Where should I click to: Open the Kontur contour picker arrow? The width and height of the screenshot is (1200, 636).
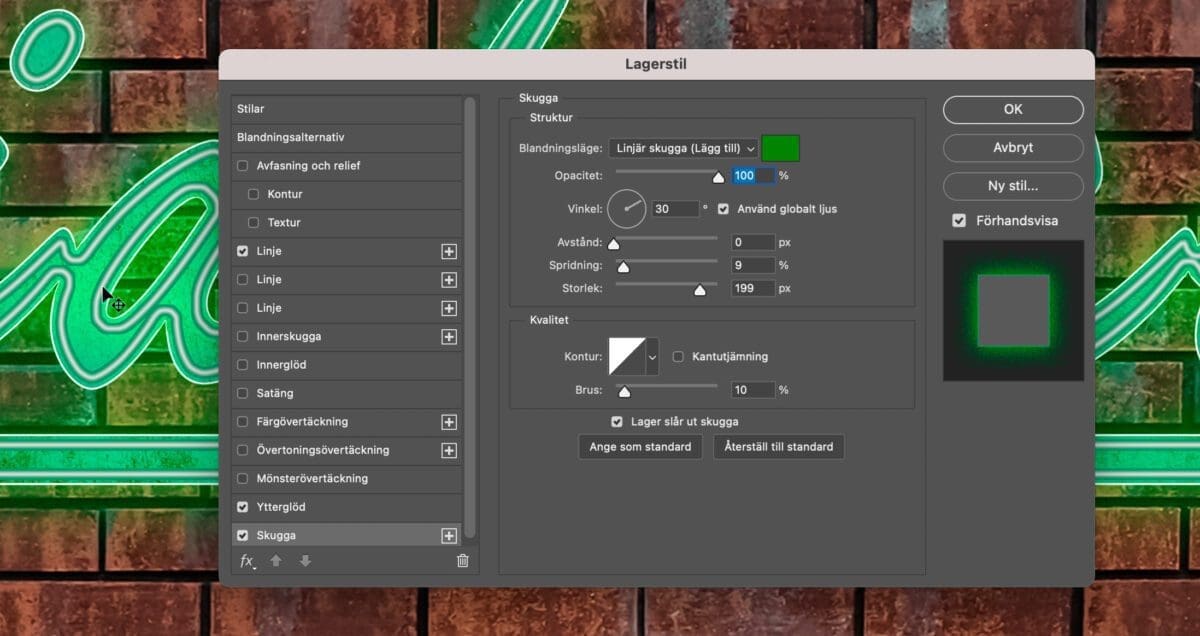click(653, 356)
